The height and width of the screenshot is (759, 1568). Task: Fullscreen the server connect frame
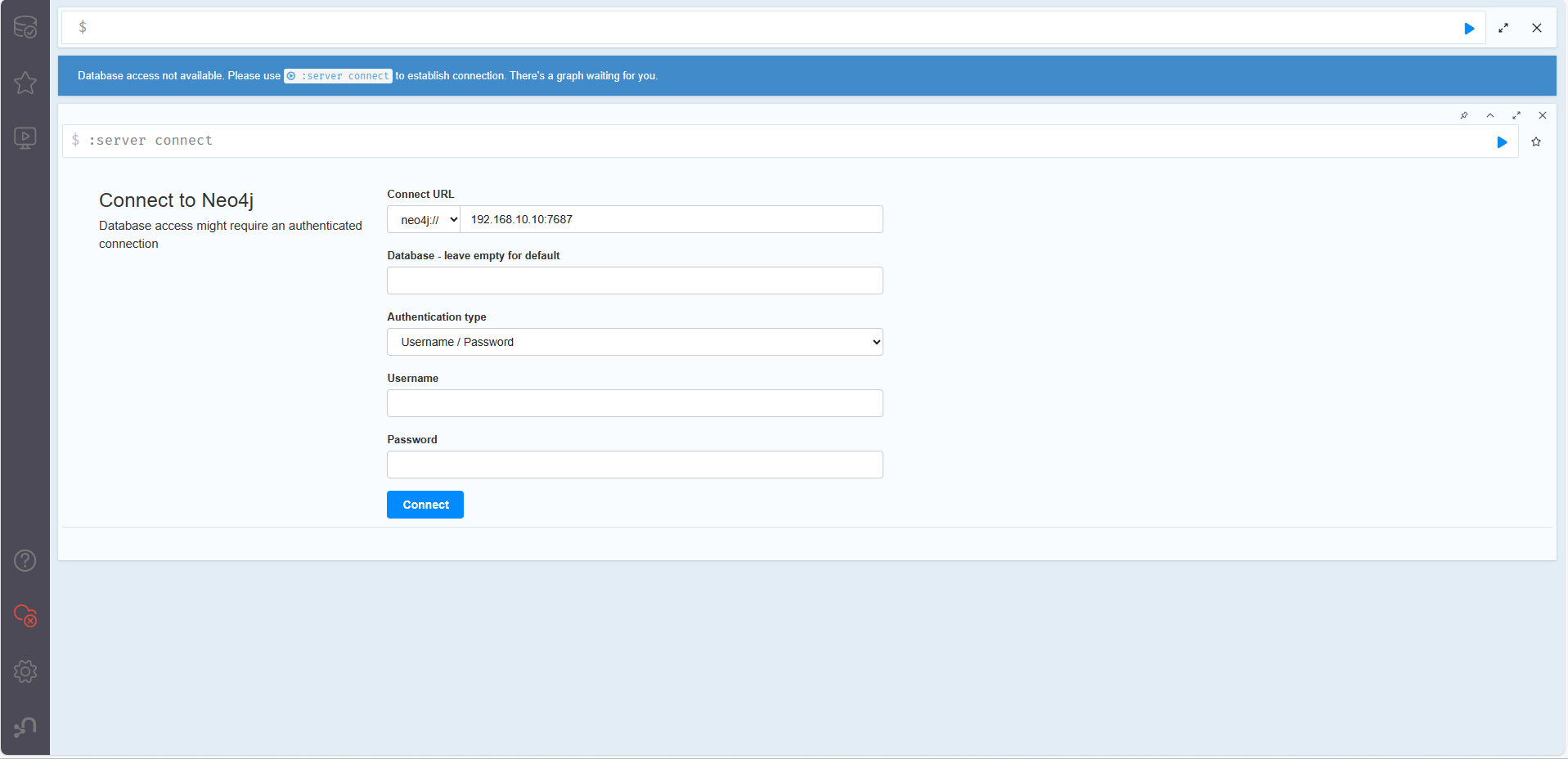(1516, 115)
